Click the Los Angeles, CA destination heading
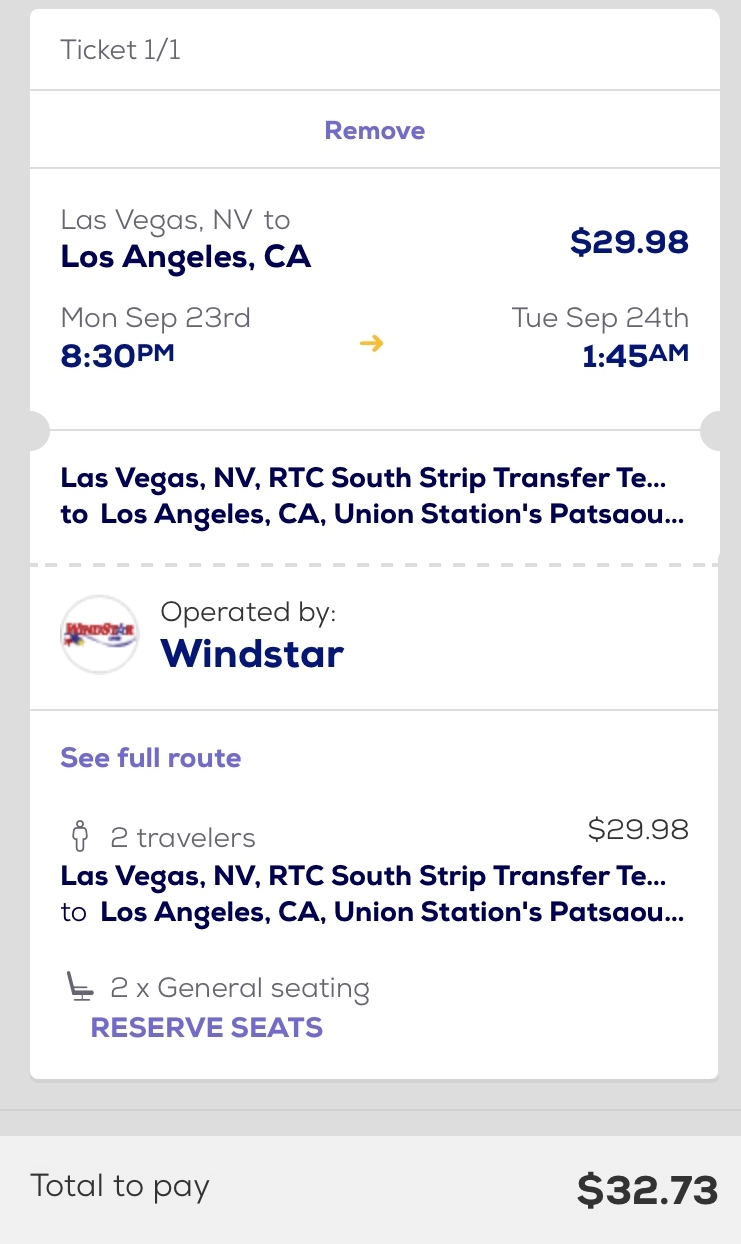The image size is (741, 1244). [x=186, y=257]
